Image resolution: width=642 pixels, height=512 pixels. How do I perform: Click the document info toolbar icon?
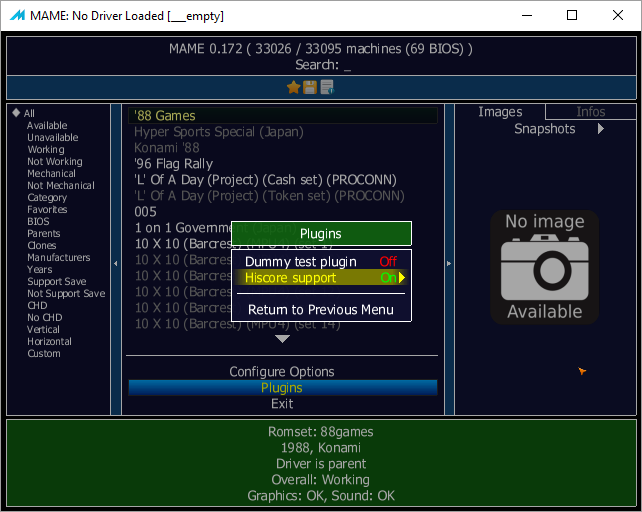[327, 87]
